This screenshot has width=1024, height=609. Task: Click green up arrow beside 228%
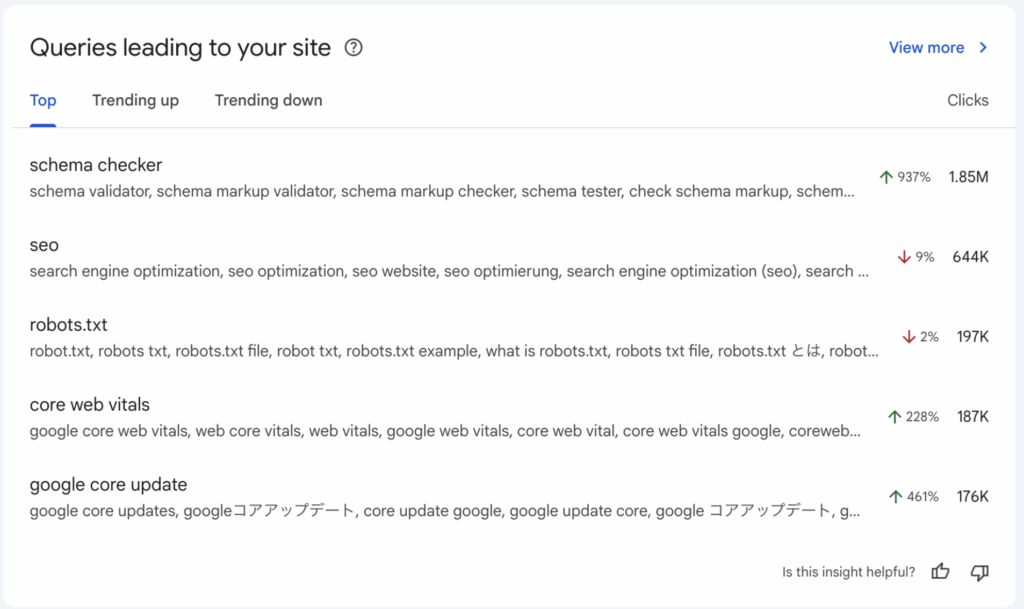click(895, 417)
